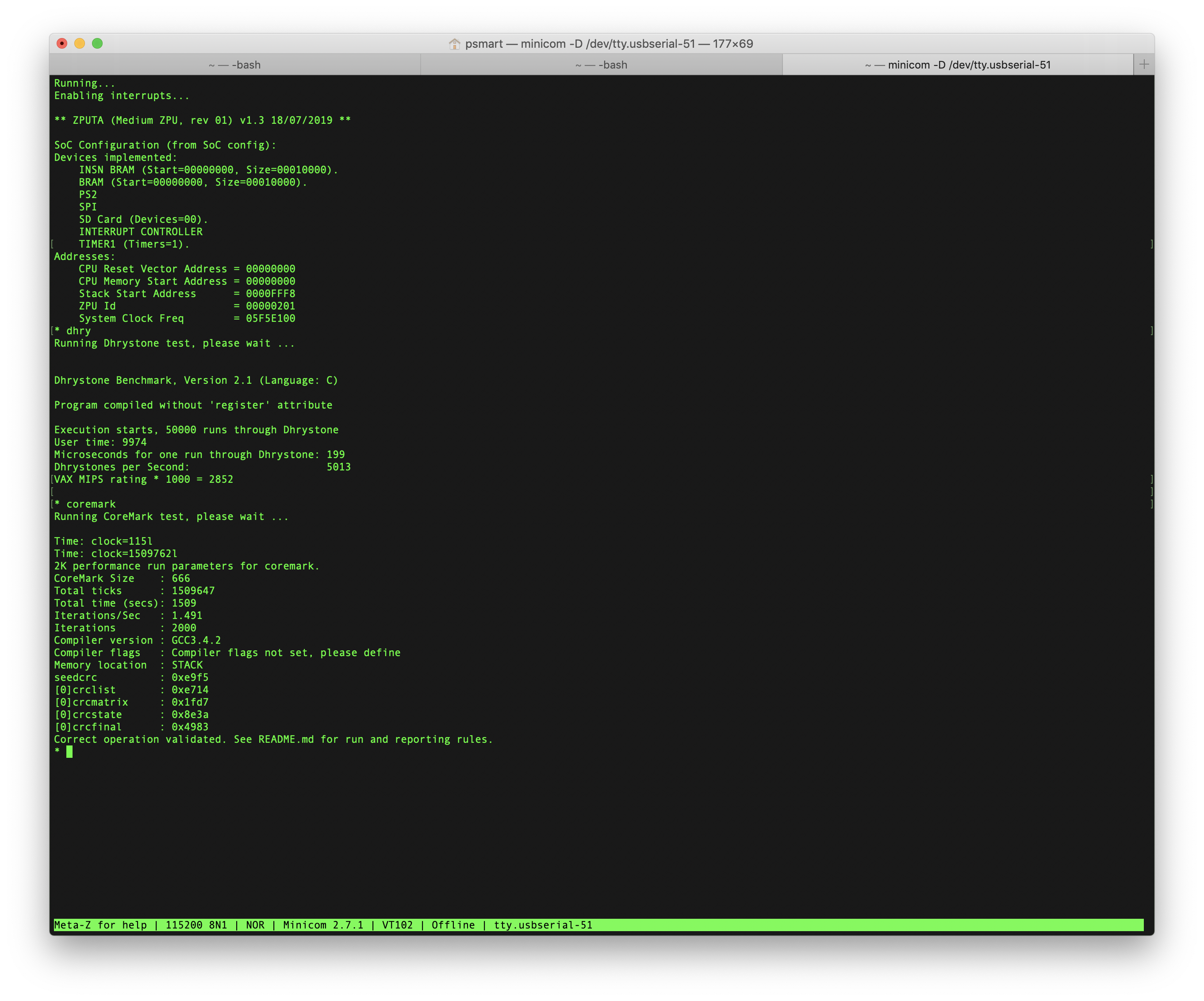Select the minicom -D /dev/tty.usbserial-51 tab
This screenshot has height=1001, width=1204.
click(958, 65)
